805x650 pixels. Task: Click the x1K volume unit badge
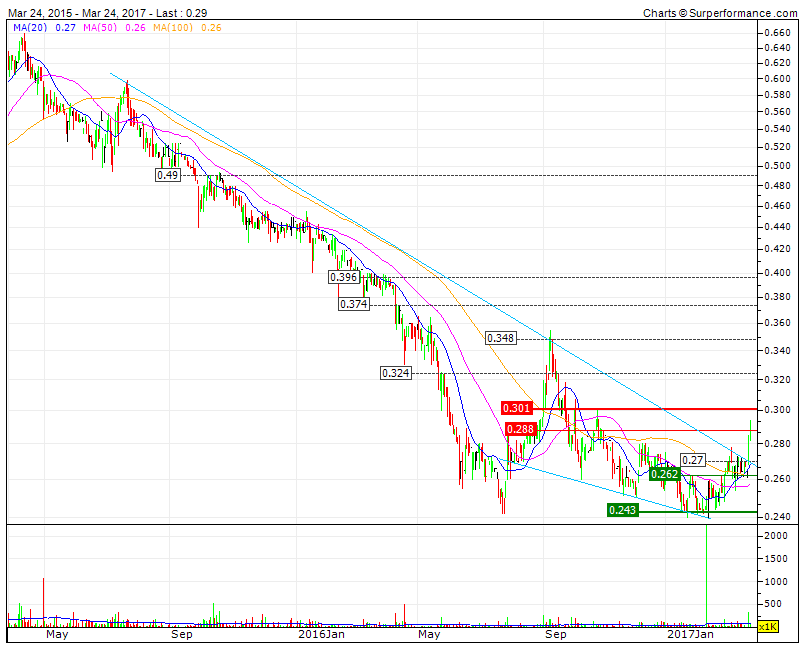pyautogui.click(x=769, y=626)
